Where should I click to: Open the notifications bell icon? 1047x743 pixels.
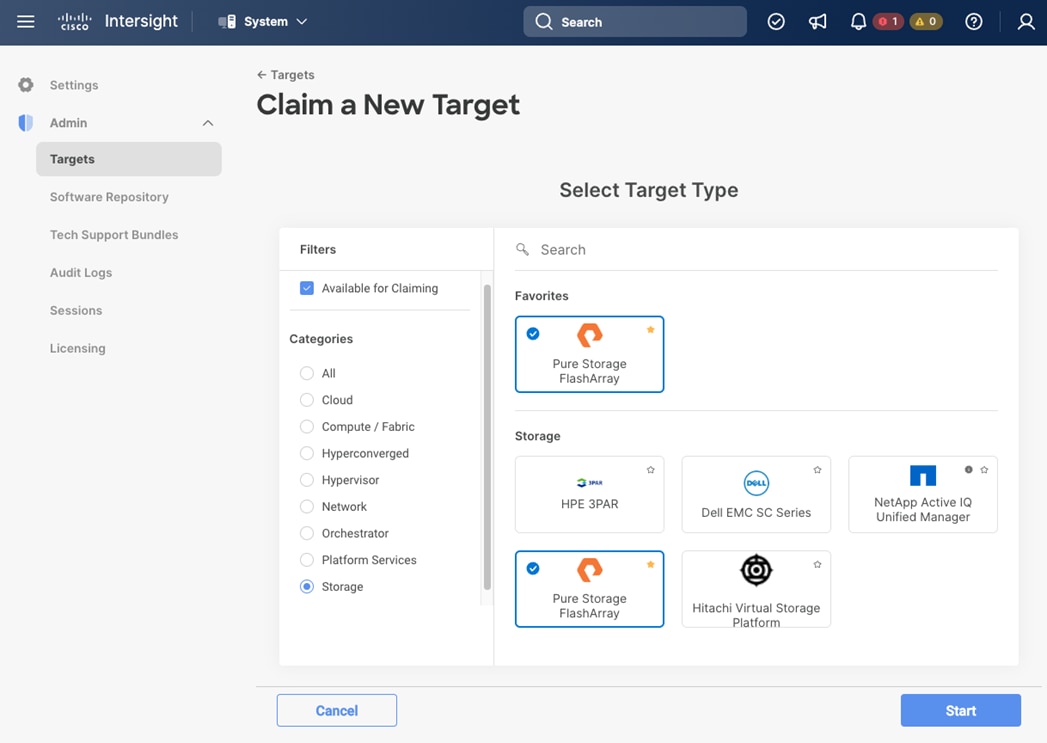(858, 21)
